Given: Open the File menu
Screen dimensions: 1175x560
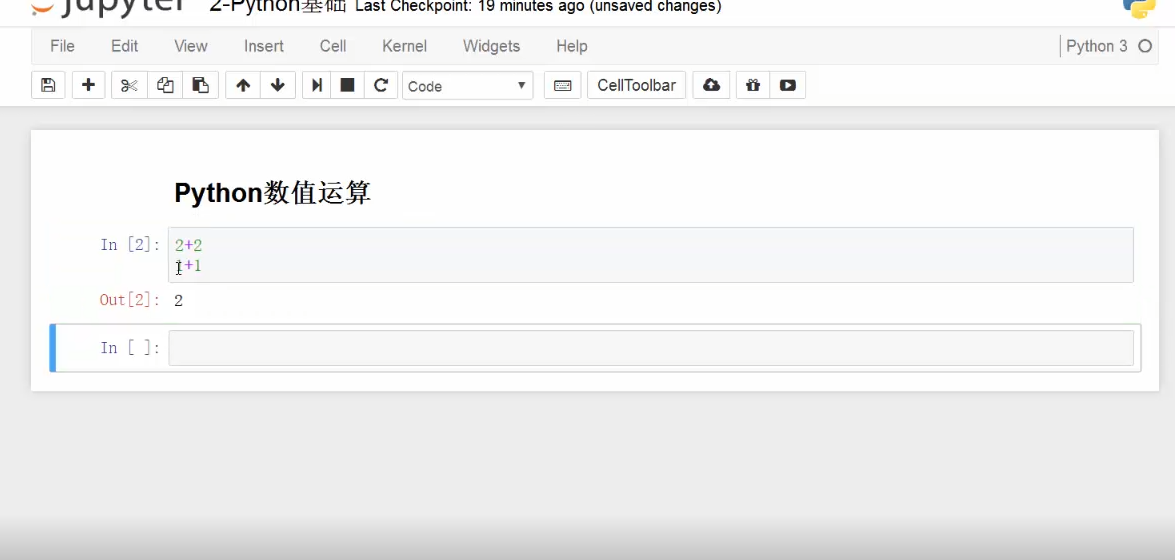Looking at the screenshot, I should click(62, 46).
